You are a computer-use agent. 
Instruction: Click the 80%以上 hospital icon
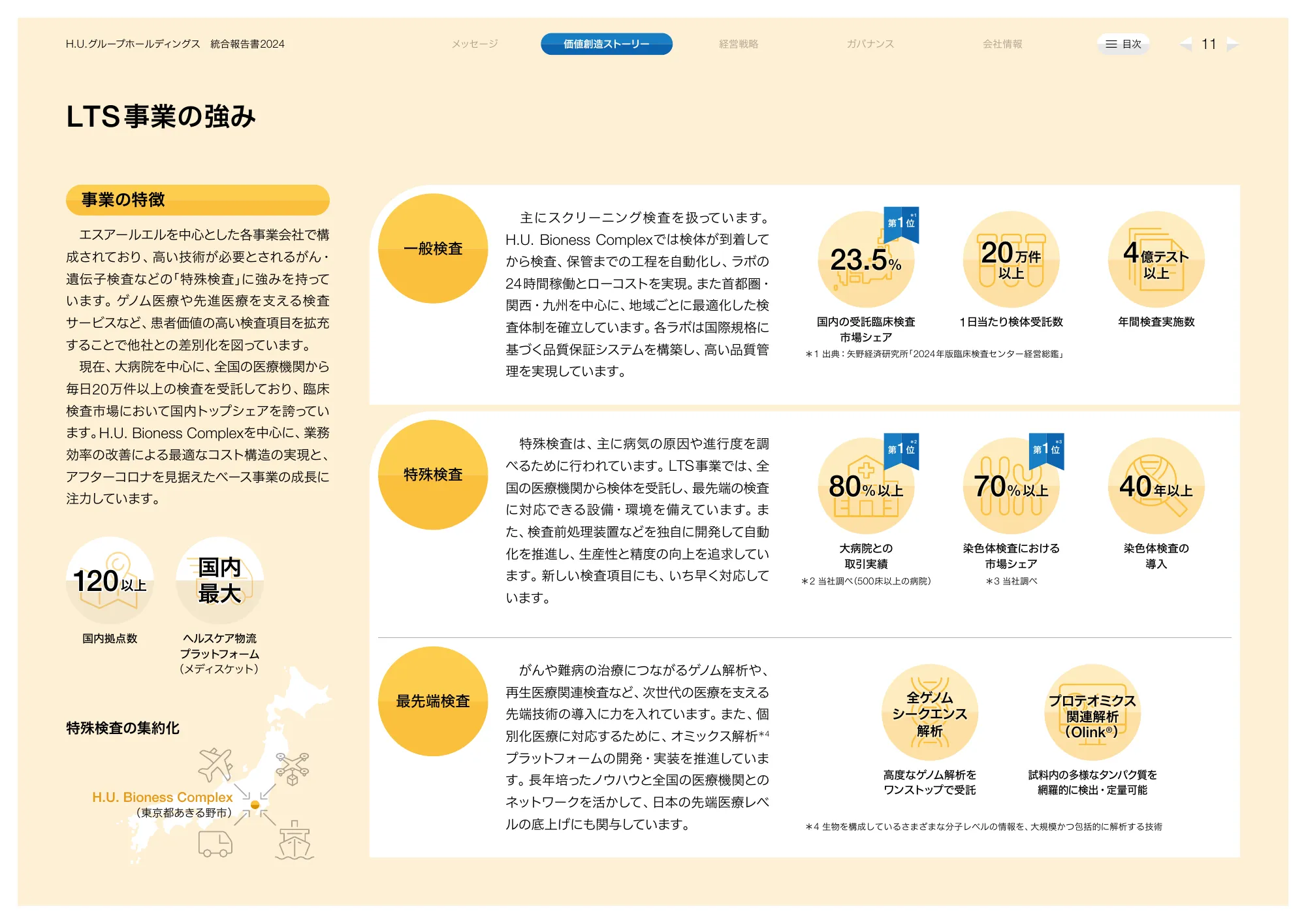tap(866, 486)
